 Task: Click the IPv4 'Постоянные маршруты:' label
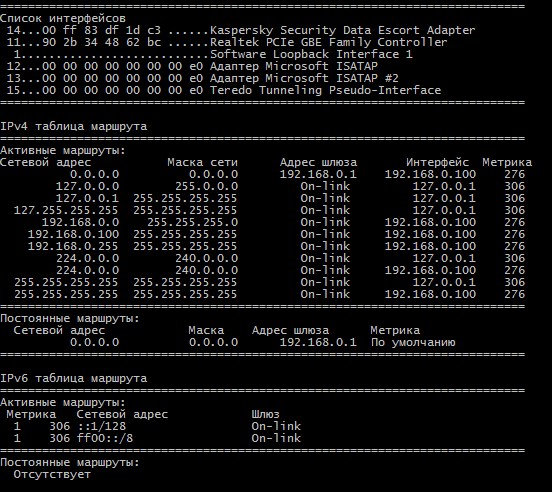tap(70, 318)
